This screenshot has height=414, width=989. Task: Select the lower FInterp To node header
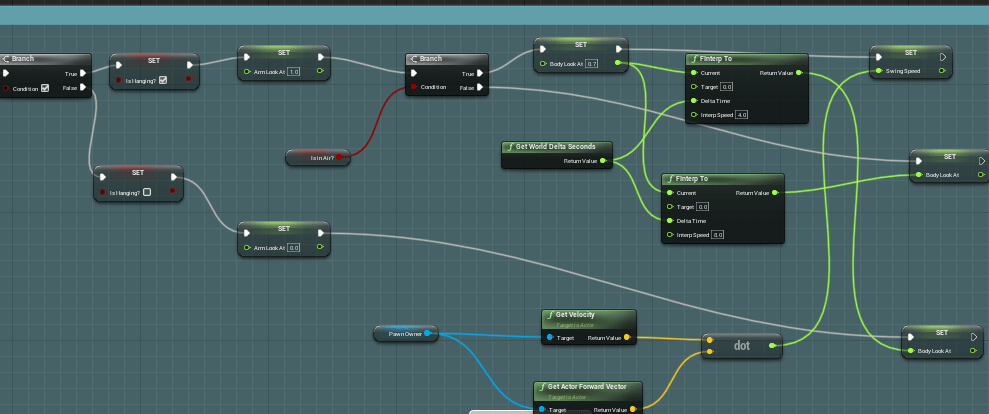click(722, 179)
